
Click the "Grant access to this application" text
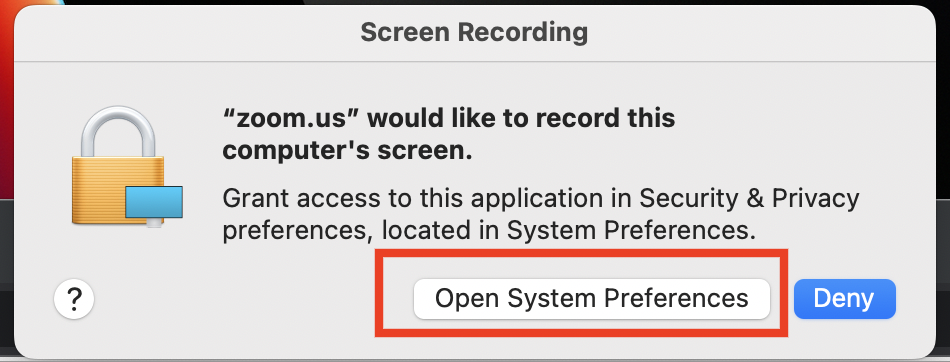point(428,199)
